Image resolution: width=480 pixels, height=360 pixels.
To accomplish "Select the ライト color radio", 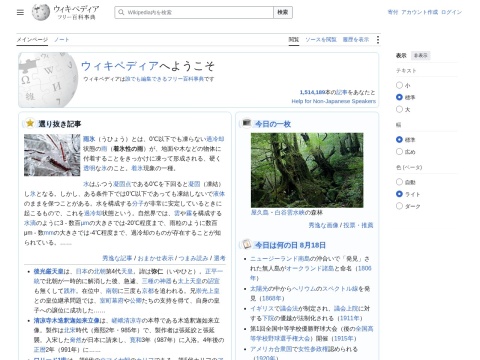I will (399, 194).
